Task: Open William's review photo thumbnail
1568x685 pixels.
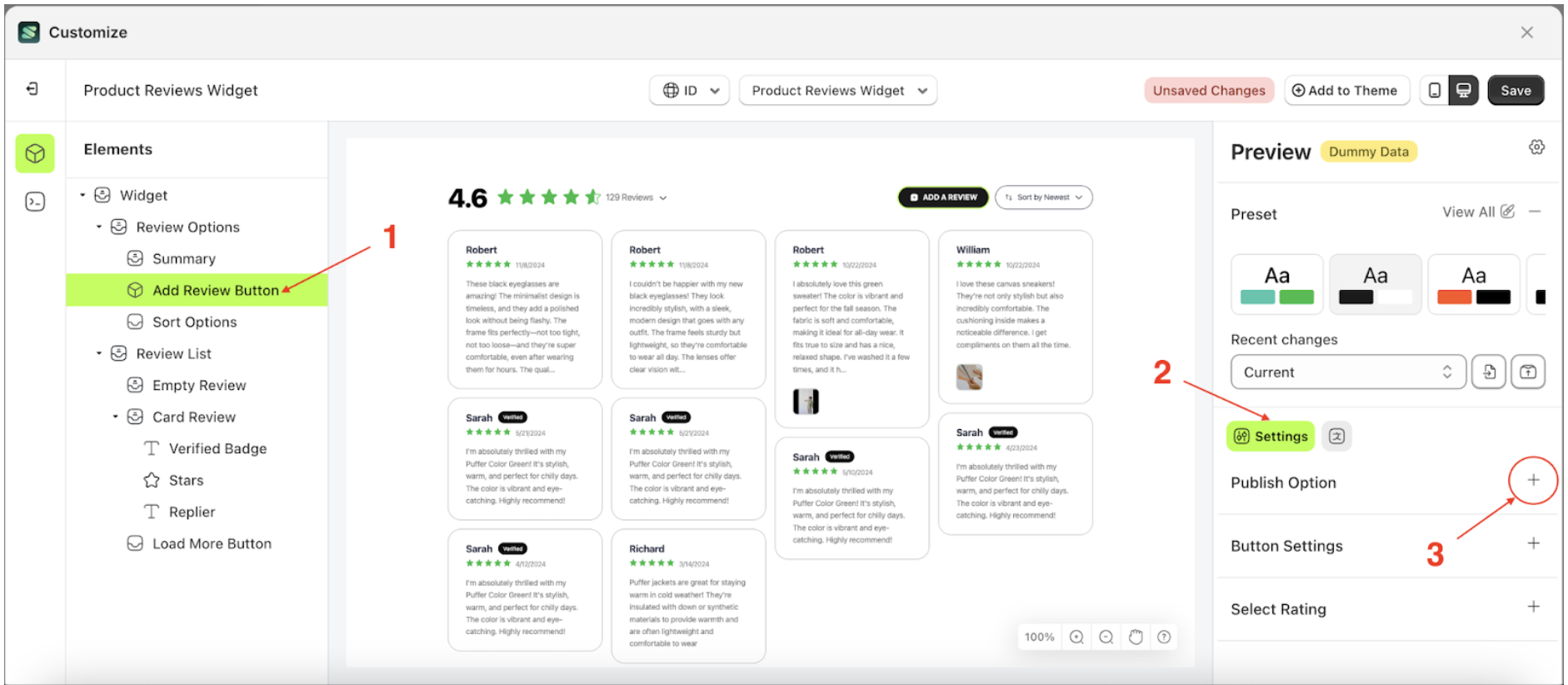Action: (x=969, y=377)
